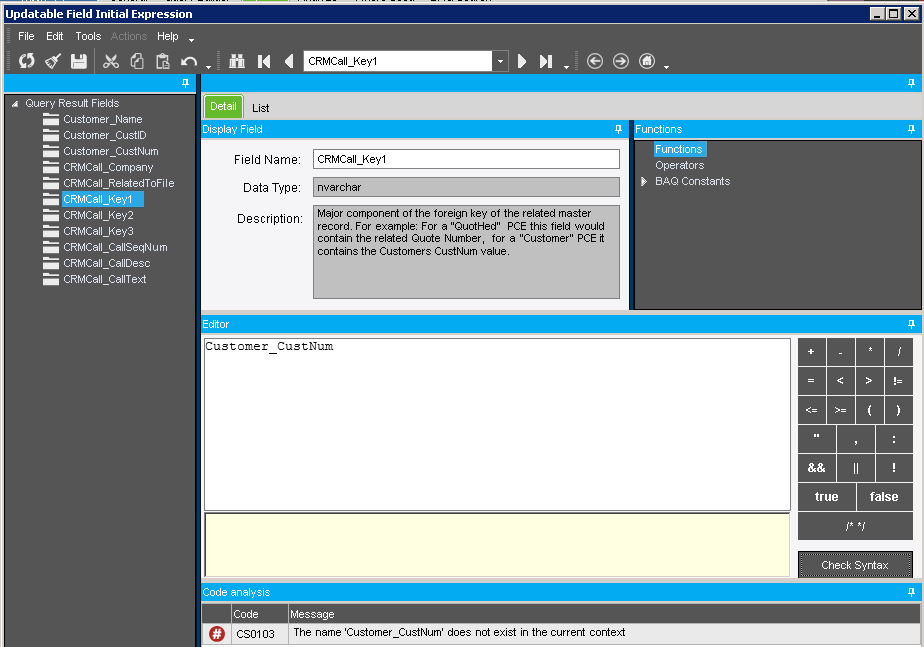Click the Cut scissors icon
The image size is (924, 647).
[111, 61]
